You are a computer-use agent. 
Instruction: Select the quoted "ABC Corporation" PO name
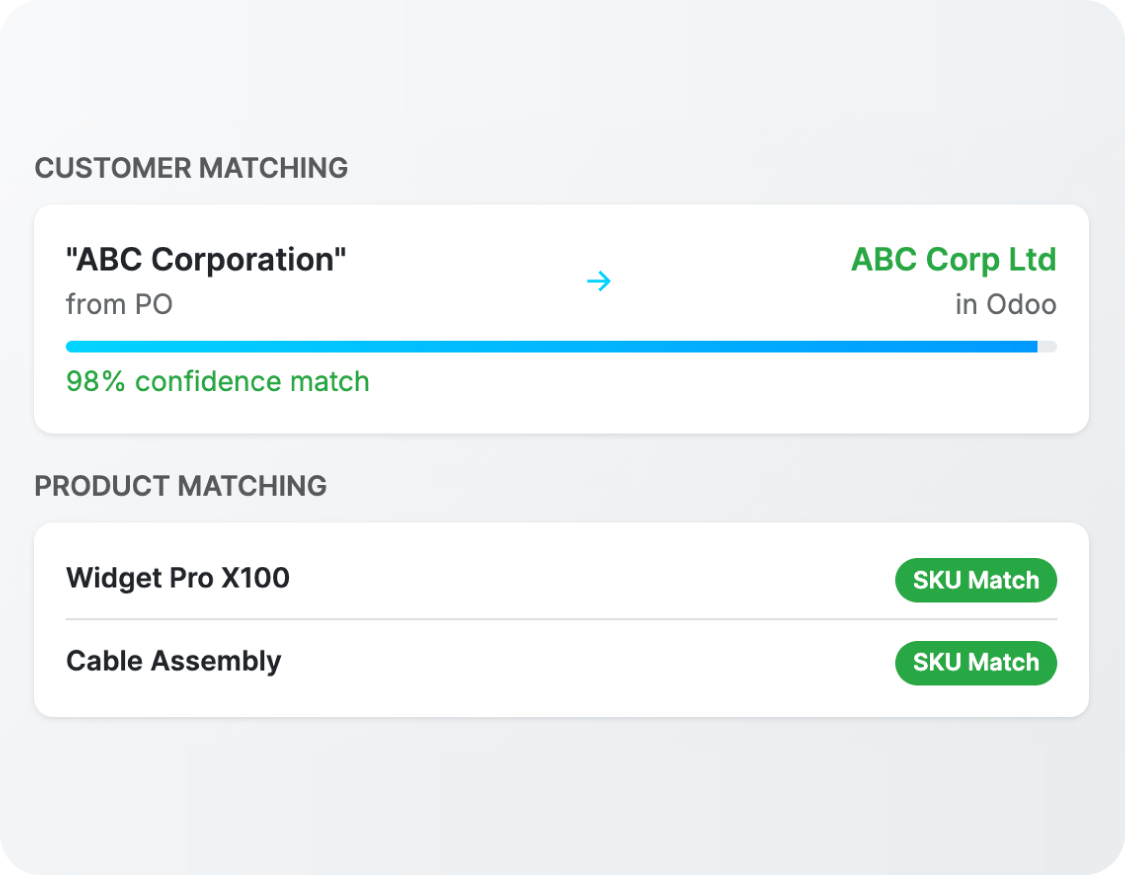pos(206,260)
